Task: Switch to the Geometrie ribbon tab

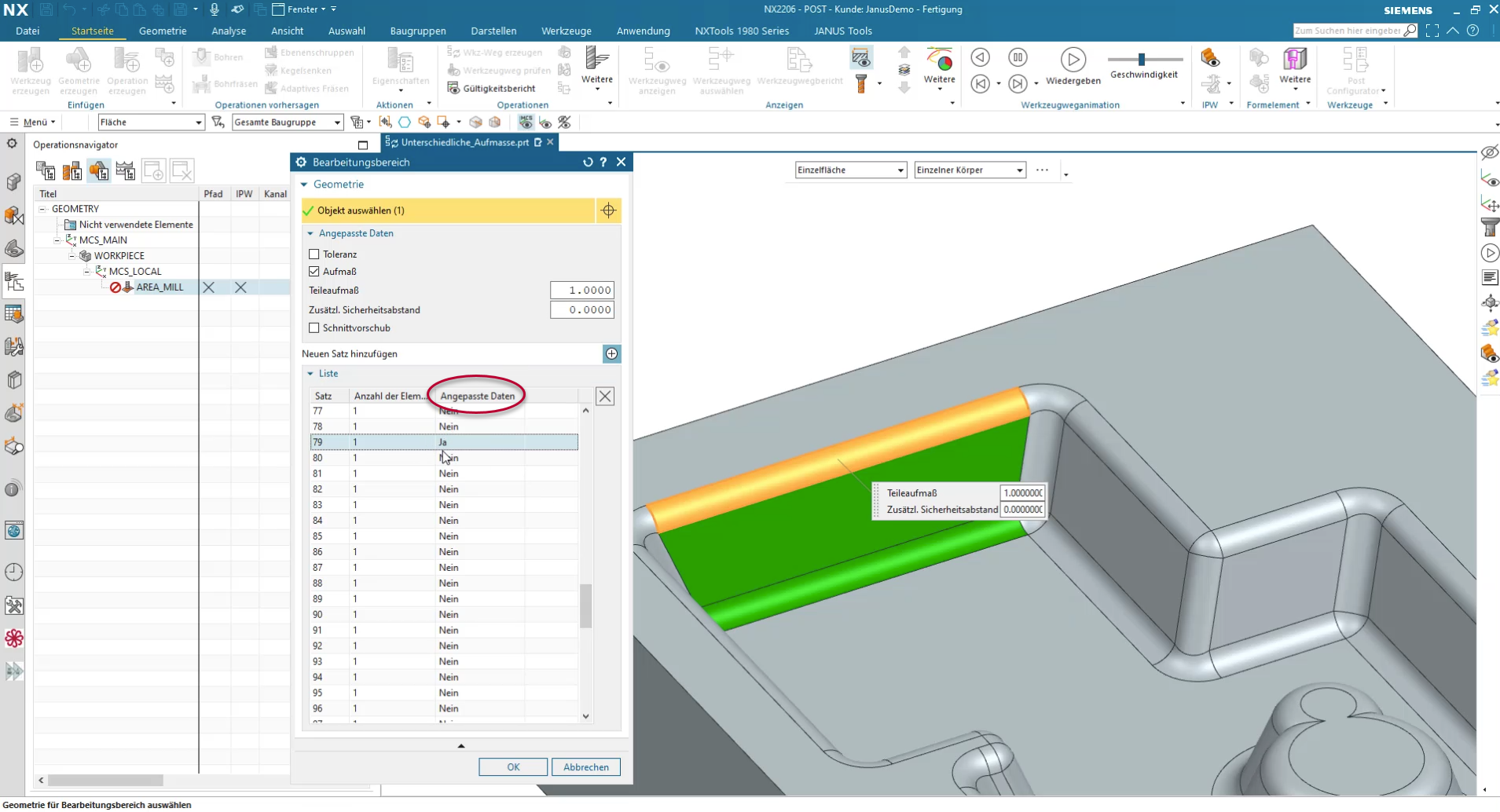Action: [x=163, y=31]
